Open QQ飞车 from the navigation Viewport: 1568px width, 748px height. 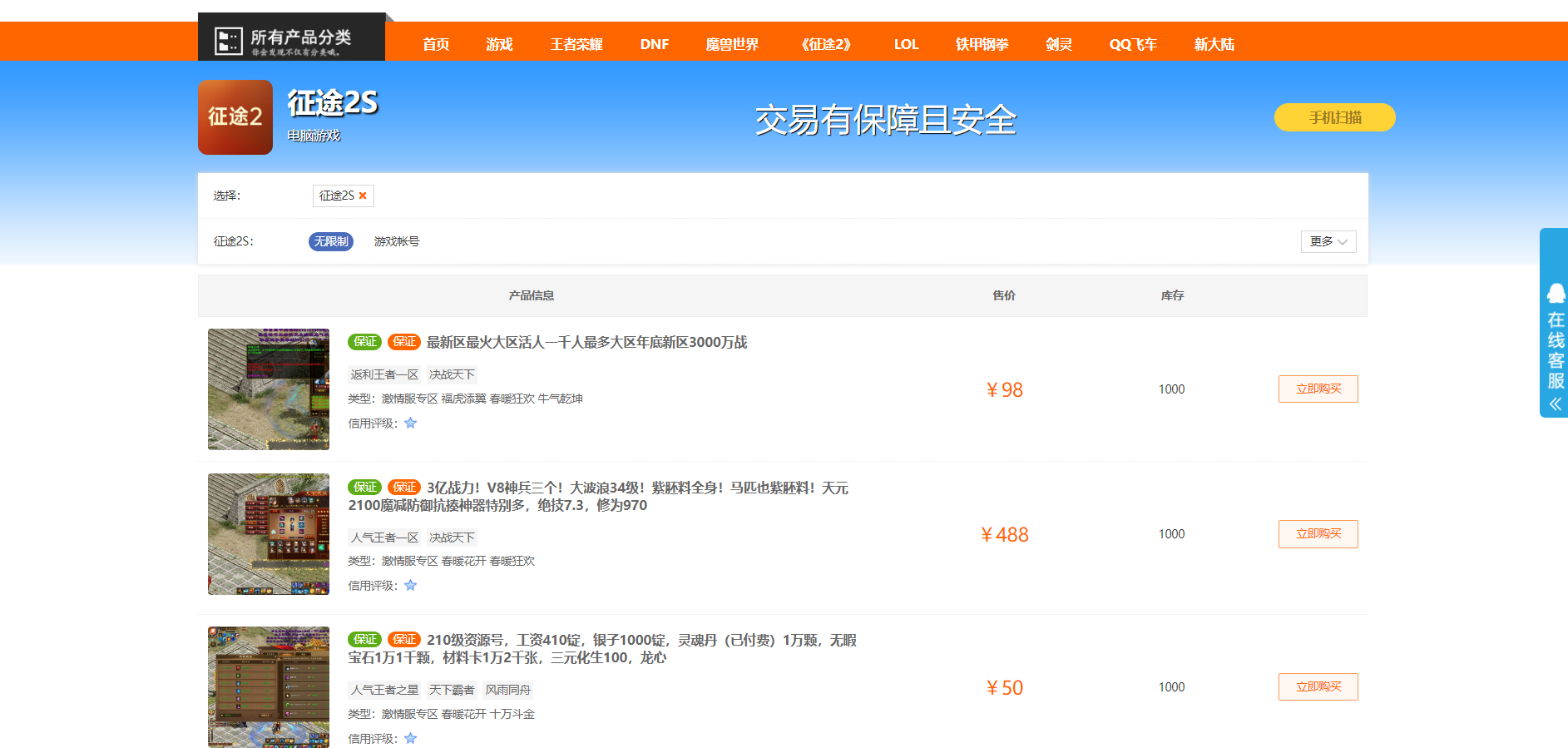[1133, 44]
